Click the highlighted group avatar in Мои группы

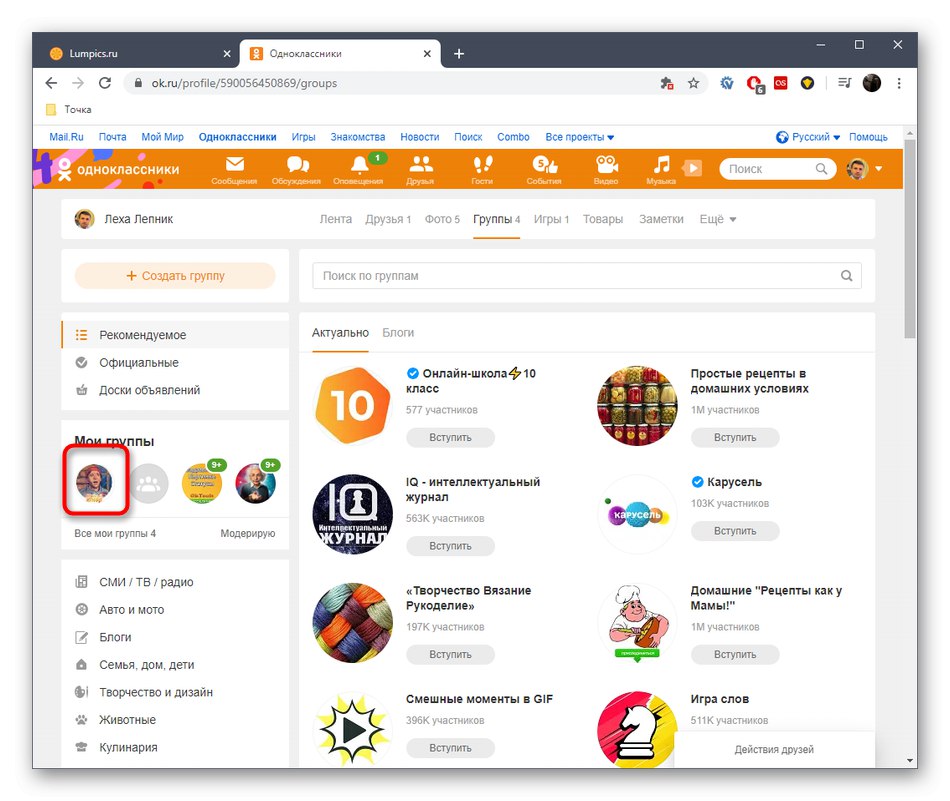[95, 483]
